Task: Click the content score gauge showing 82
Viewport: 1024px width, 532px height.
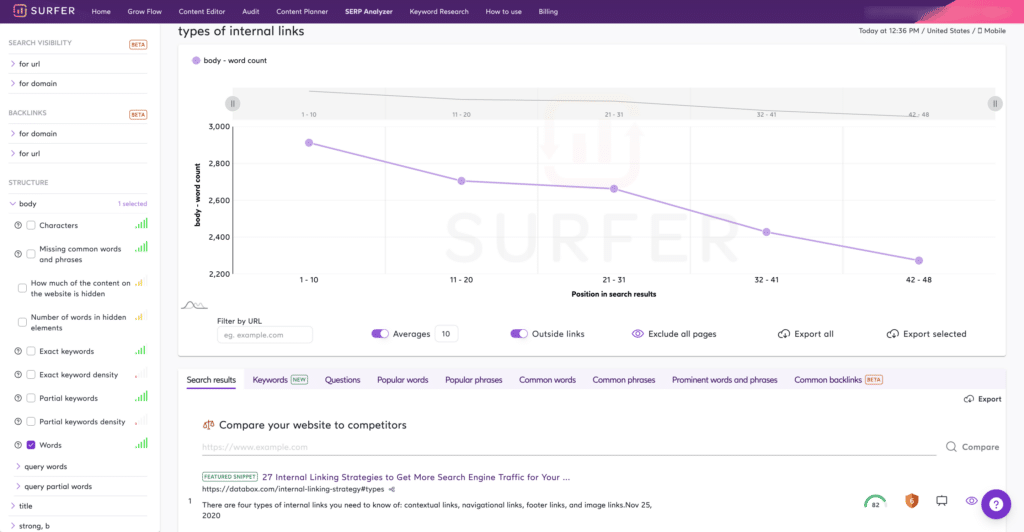Action: click(x=875, y=501)
